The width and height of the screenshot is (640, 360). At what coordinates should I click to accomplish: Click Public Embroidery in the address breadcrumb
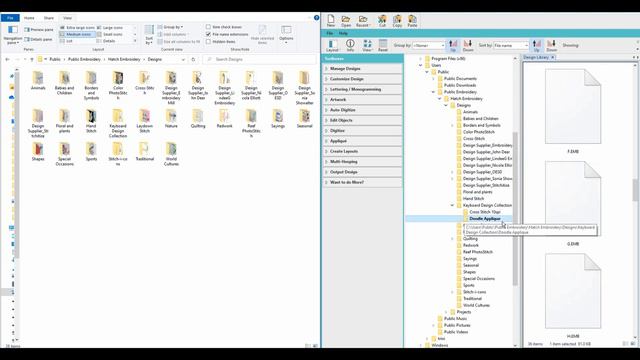84,59
